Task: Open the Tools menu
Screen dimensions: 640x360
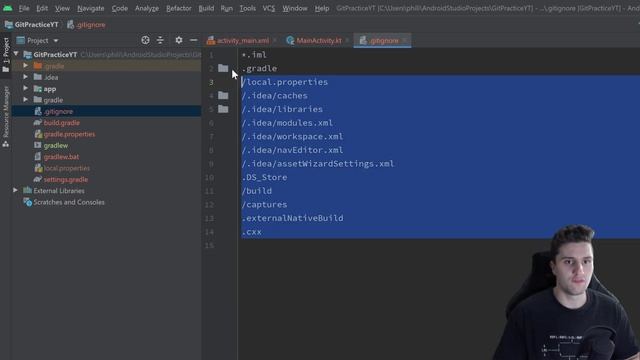Action: pos(247,8)
